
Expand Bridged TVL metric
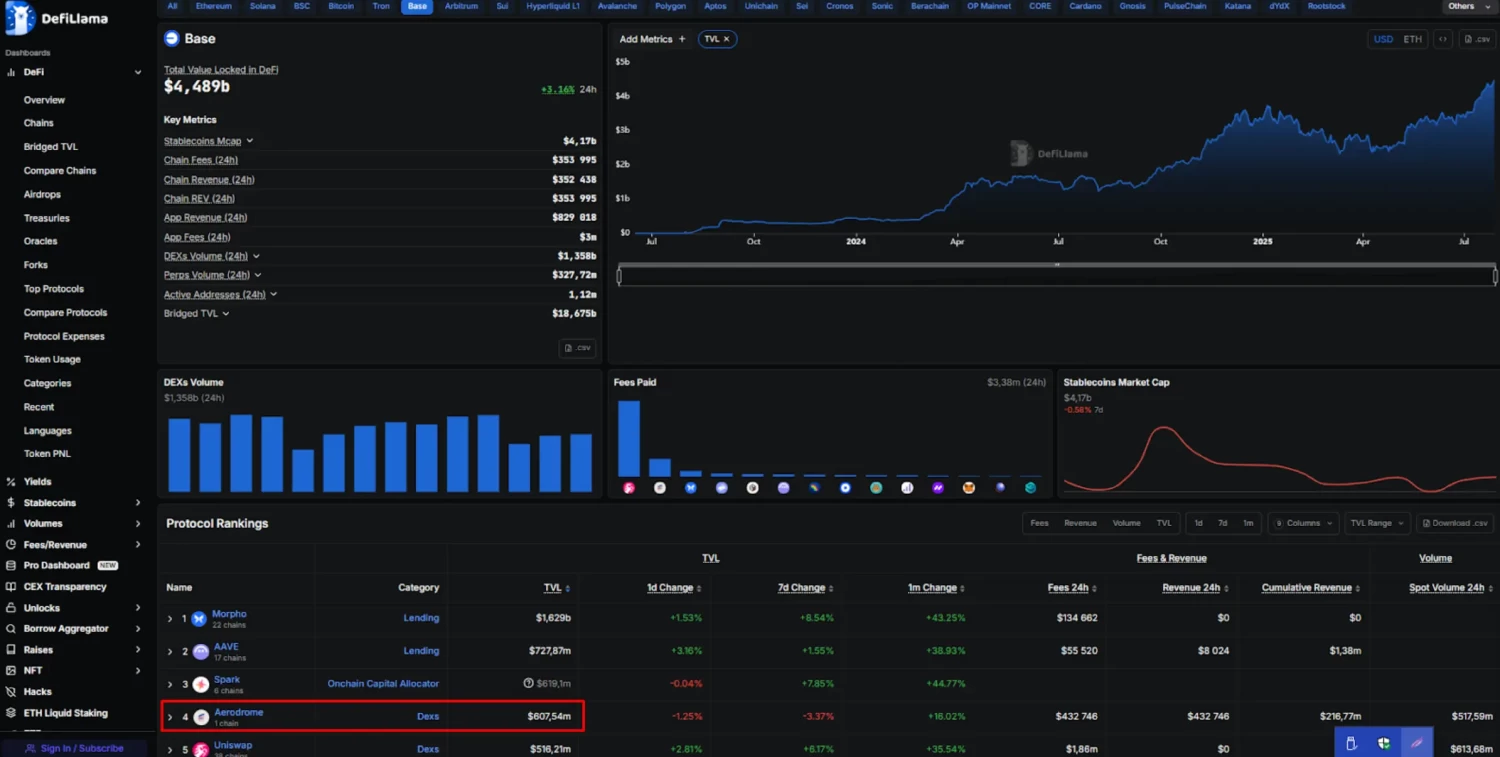coord(226,314)
